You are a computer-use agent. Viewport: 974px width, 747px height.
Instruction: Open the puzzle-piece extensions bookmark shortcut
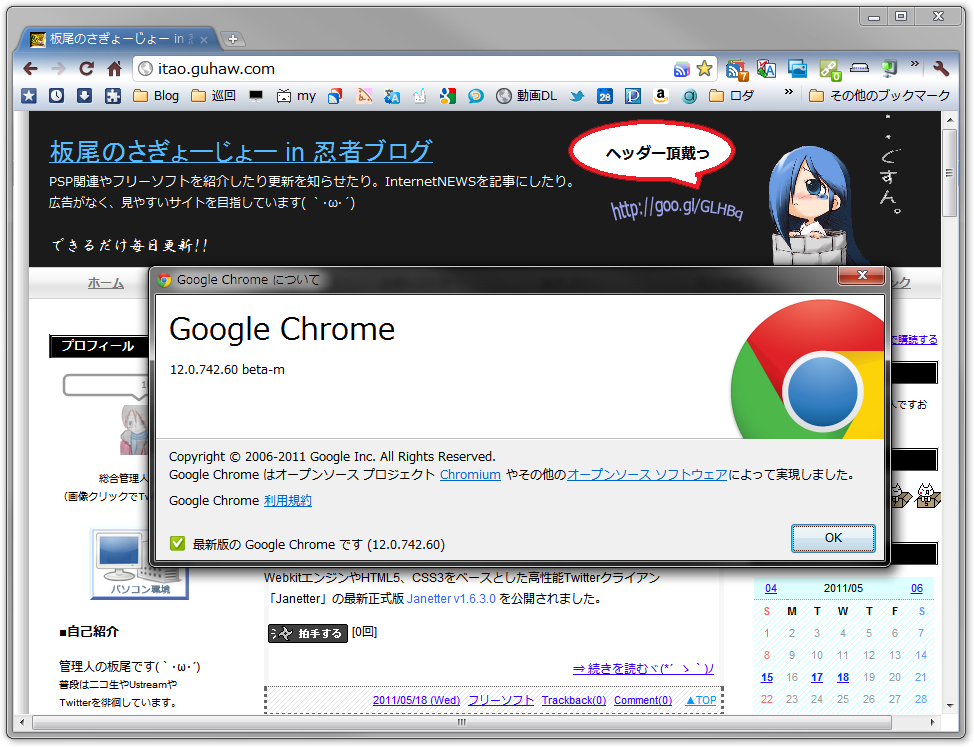pos(112,96)
